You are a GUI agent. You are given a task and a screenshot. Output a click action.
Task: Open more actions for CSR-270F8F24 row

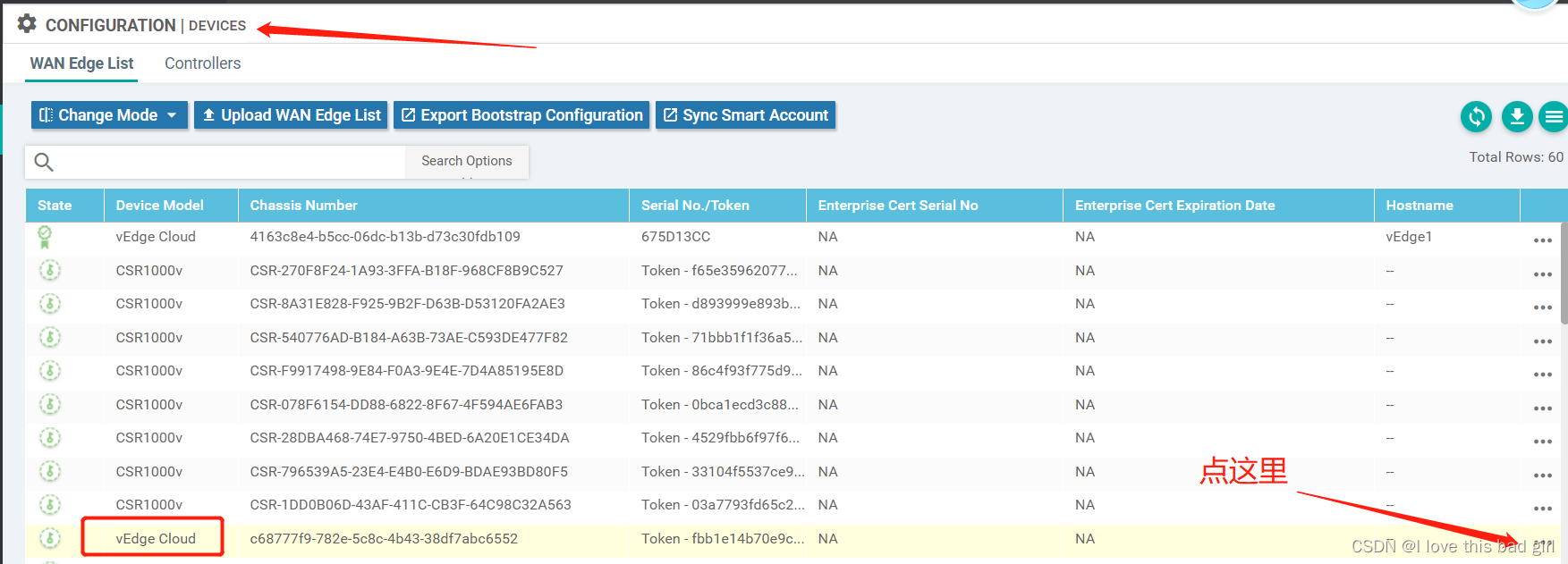coord(1543,274)
